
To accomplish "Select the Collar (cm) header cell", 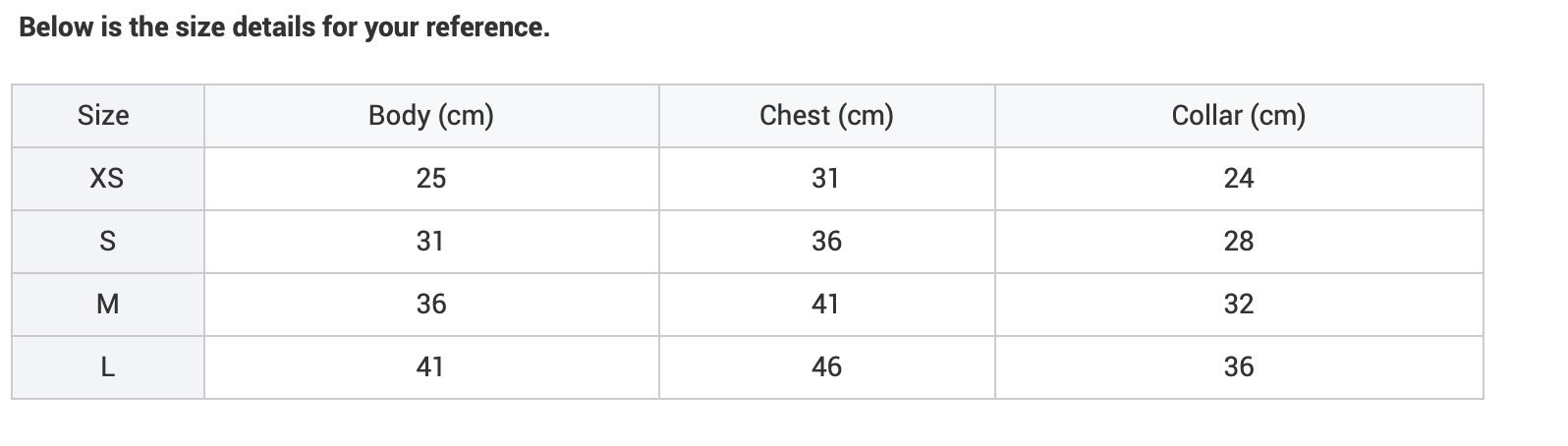I will pos(1239,116).
